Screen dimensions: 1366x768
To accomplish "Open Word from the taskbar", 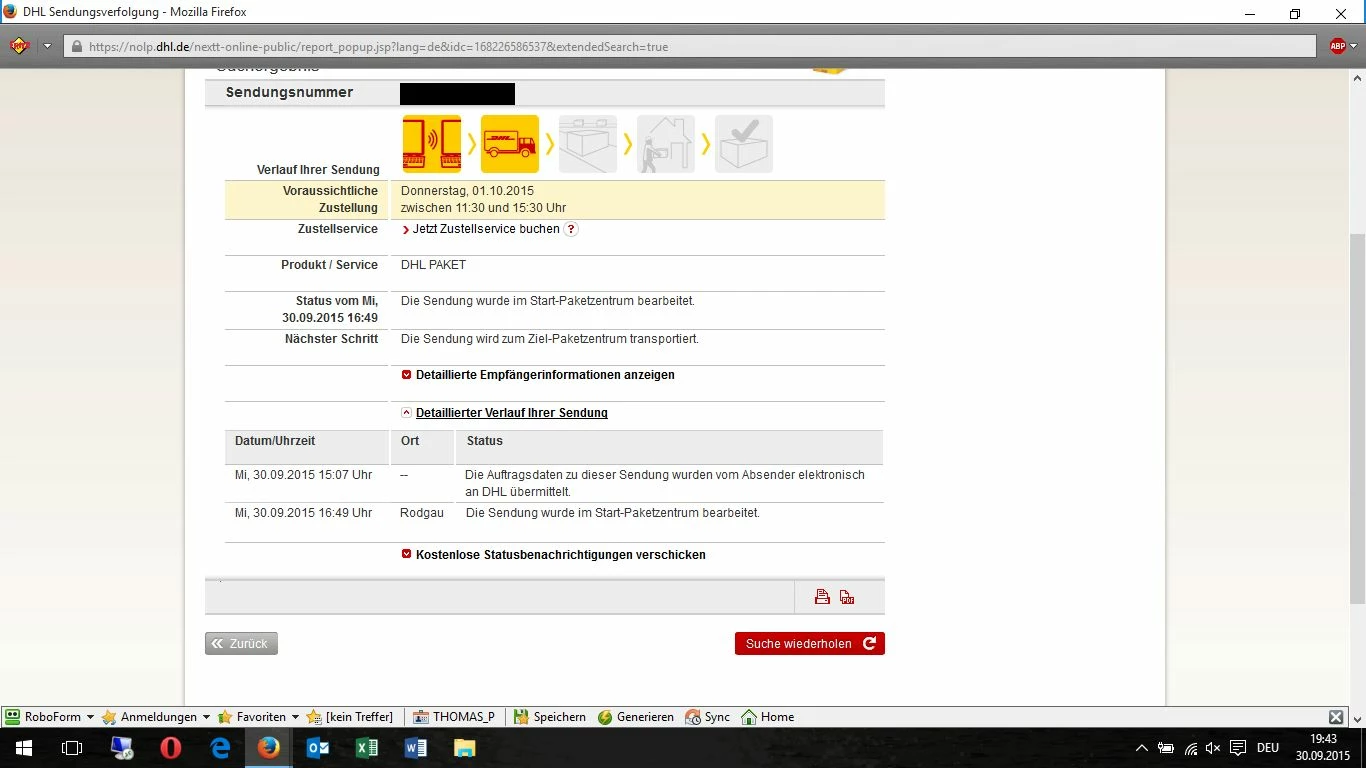I will pos(416,748).
